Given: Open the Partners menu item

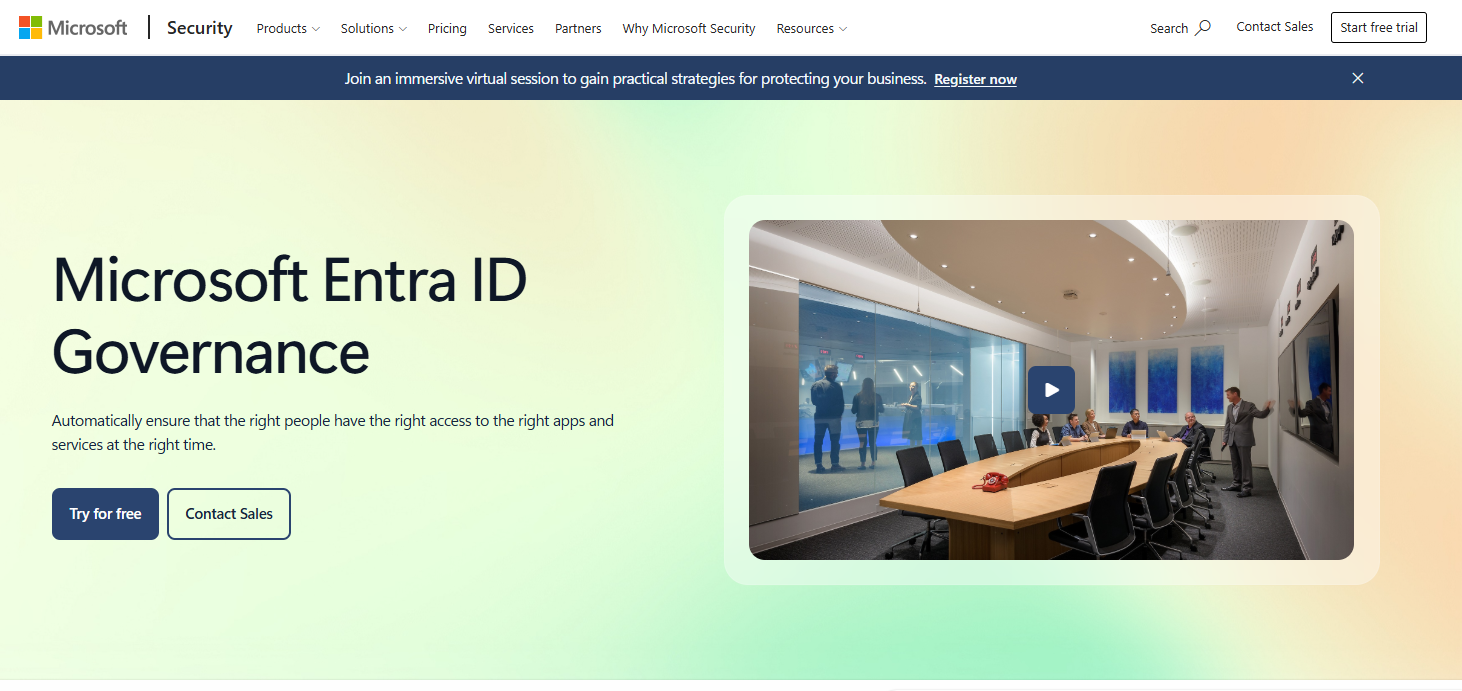Looking at the screenshot, I should pyautogui.click(x=578, y=28).
